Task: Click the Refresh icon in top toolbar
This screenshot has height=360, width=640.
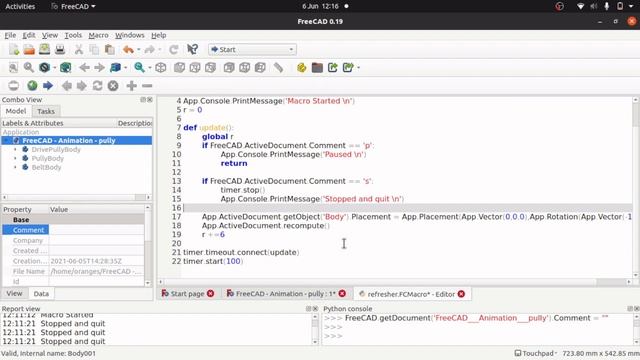Action: pos(173,49)
